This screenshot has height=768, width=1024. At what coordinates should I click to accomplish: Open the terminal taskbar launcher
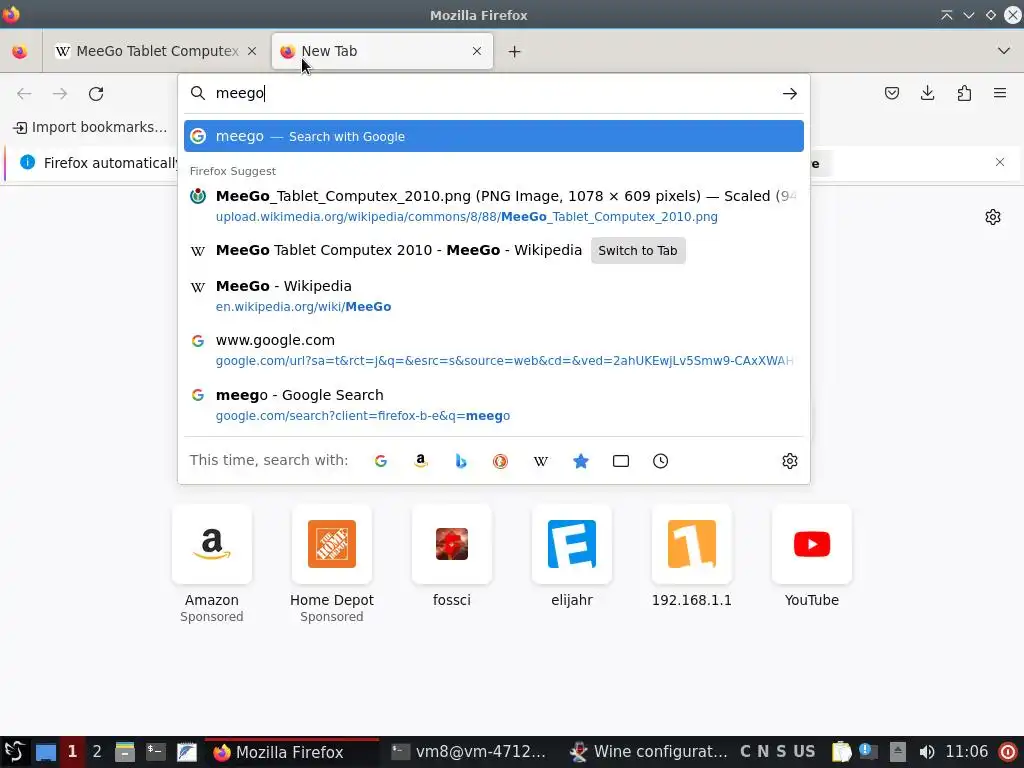coord(155,752)
